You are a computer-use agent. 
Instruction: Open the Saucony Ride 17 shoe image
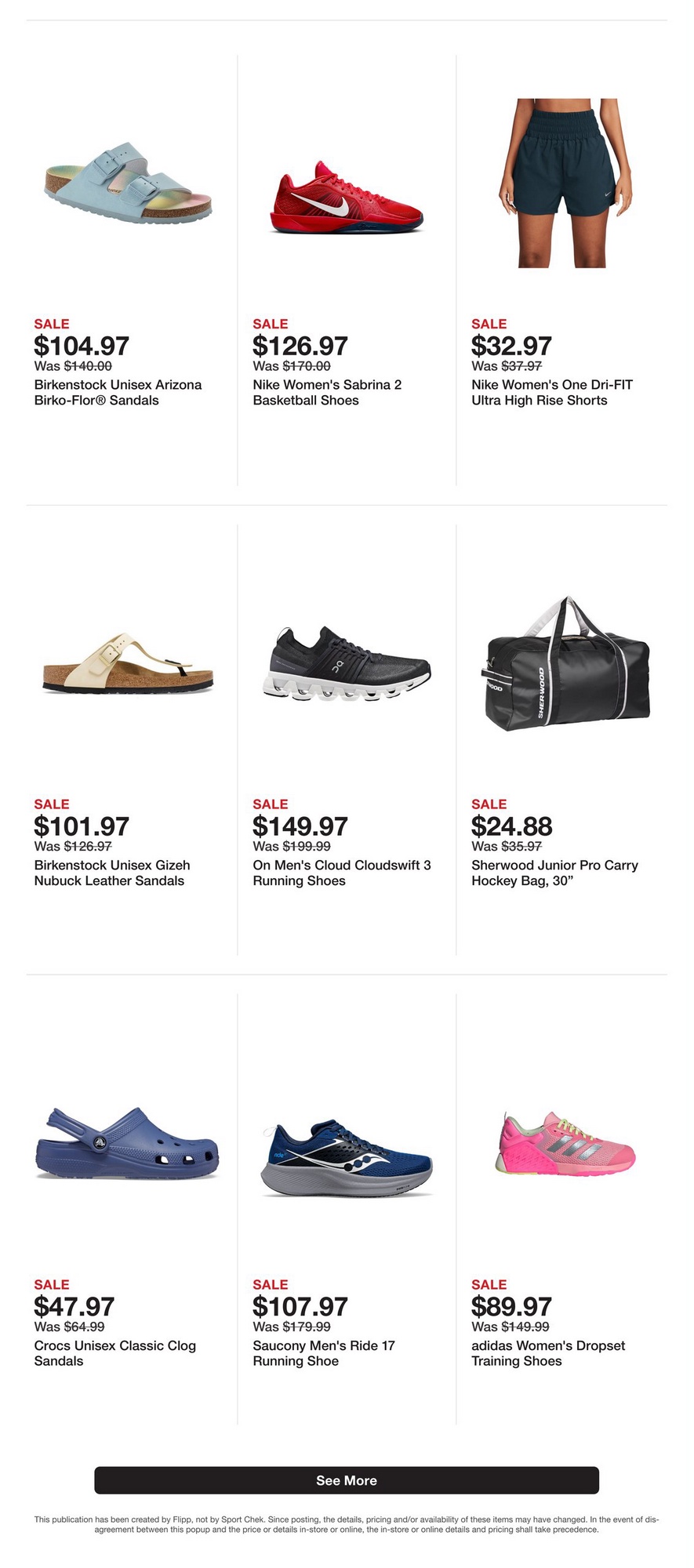click(347, 1157)
